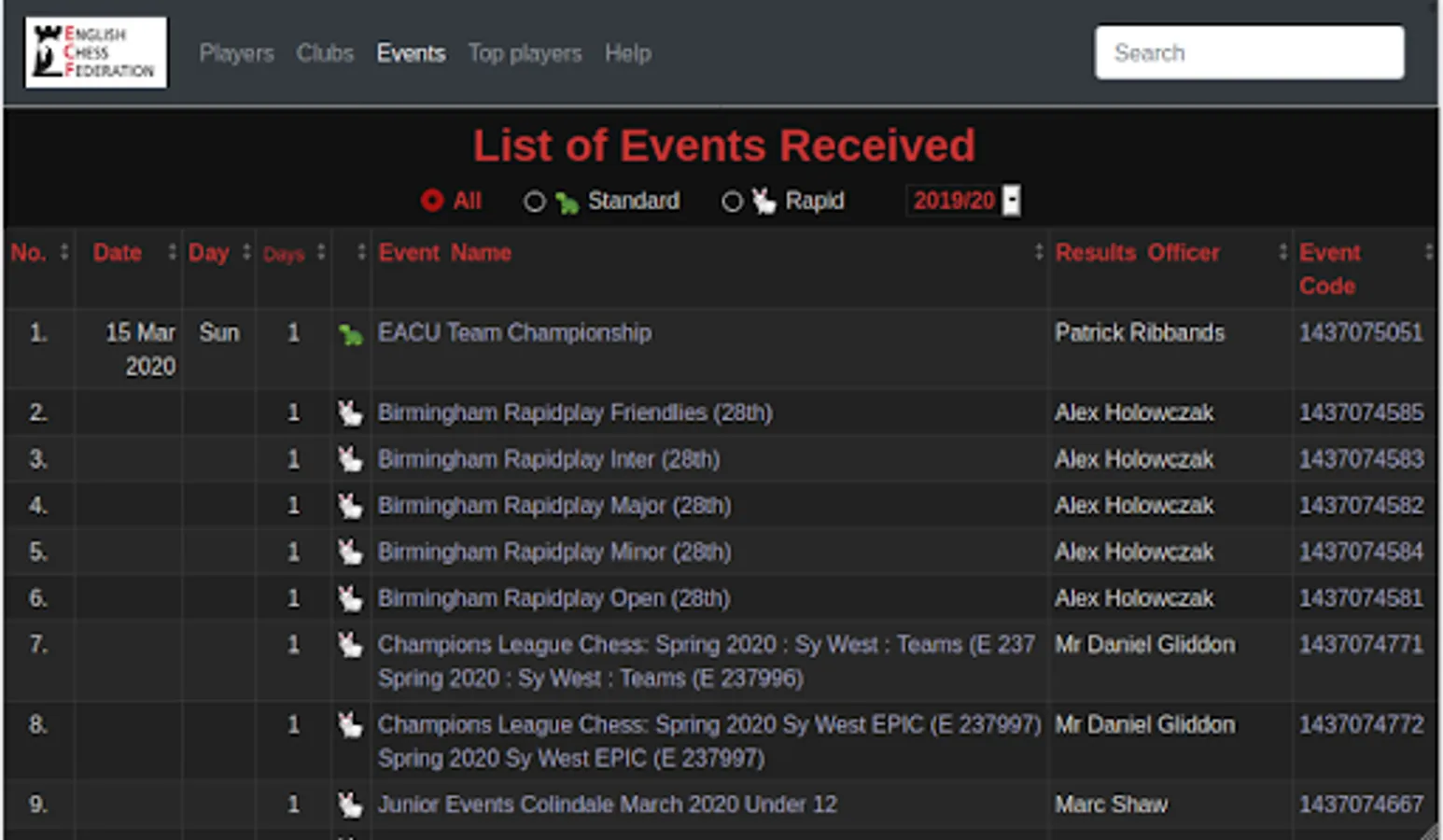This screenshot has width=1443, height=840.
Task: Click the List of Events Received heading
Action: pyautogui.click(x=723, y=146)
